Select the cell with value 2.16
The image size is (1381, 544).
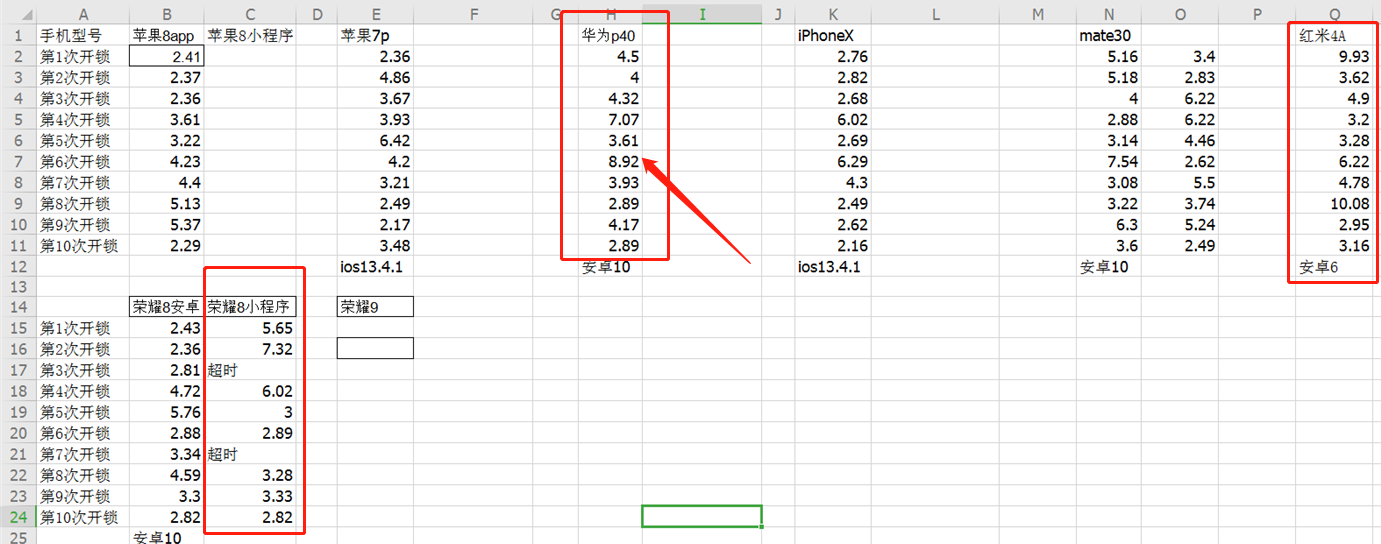[833, 245]
